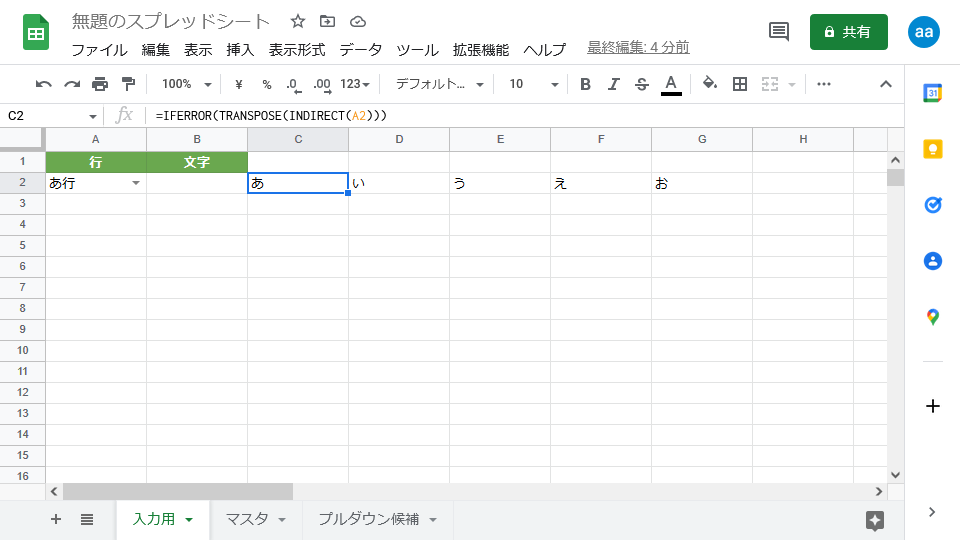Open the デフォルト font dropdown
Viewport: 960px width, 540px height.
point(440,84)
